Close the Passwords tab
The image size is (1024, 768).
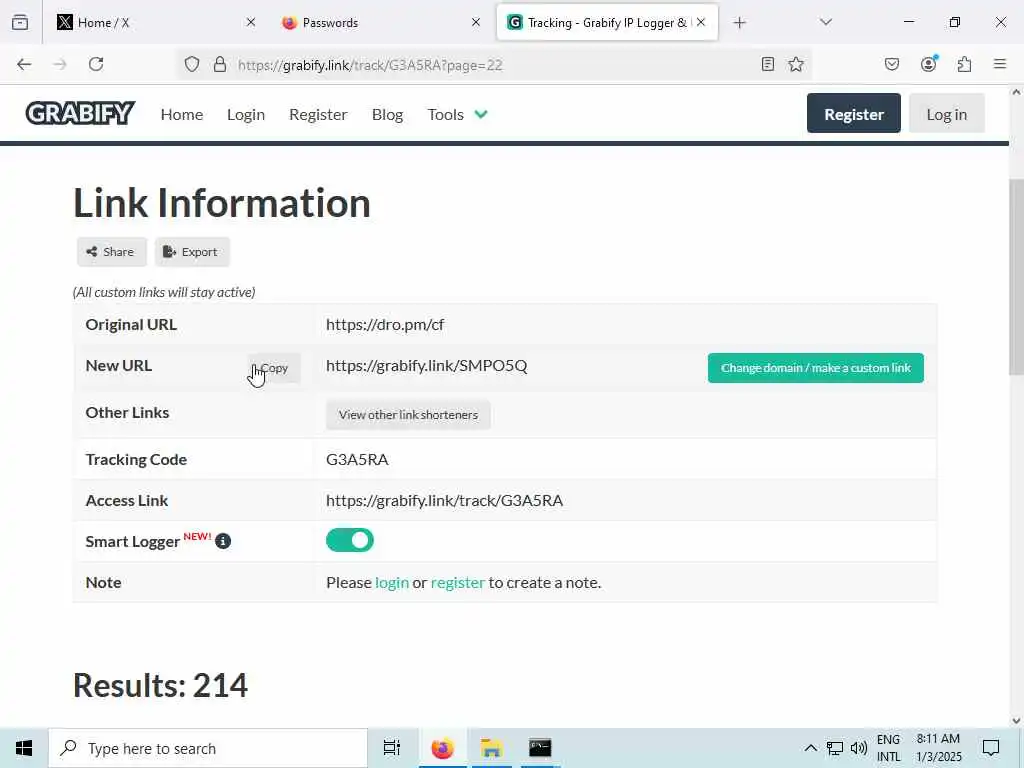[x=475, y=22]
